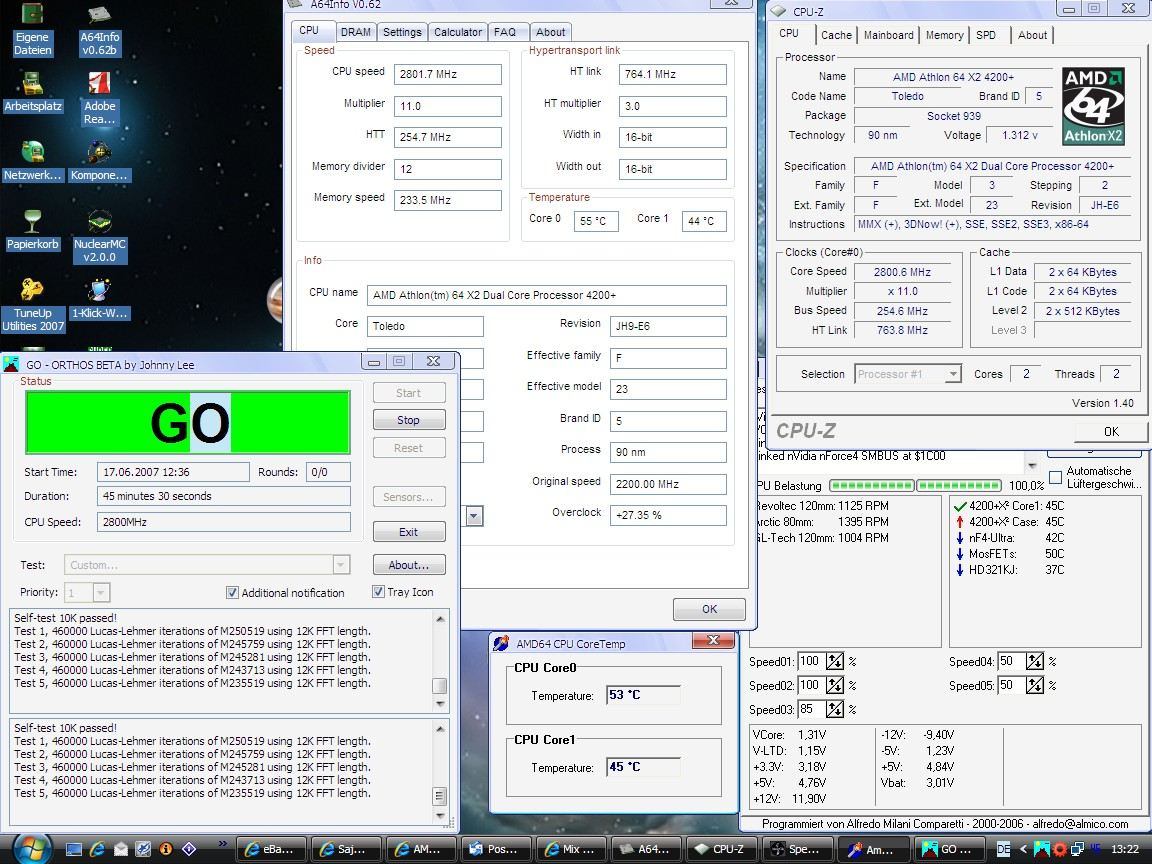Expand the quick launch overflow chevron
The height and width of the screenshot is (864, 1152).
[x=223, y=843]
